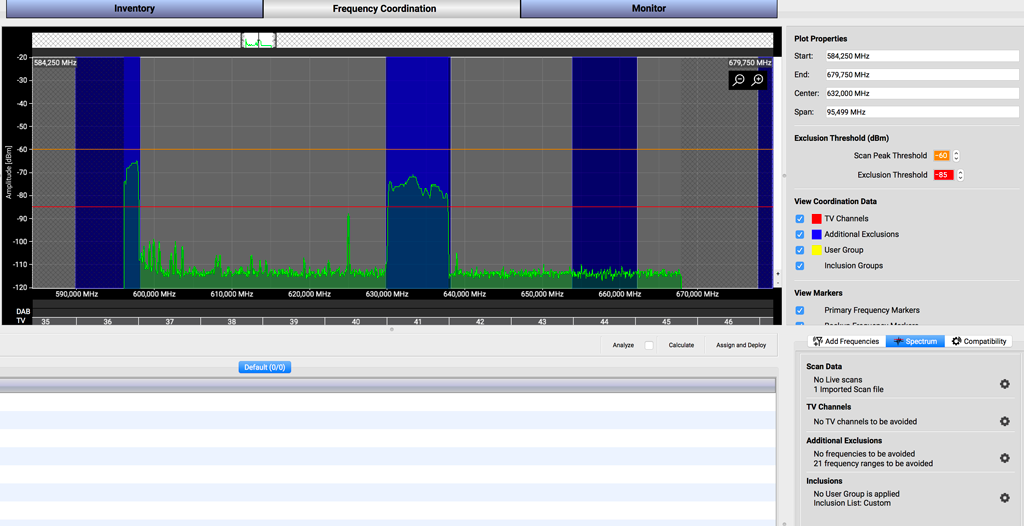The width and height of the screenshot is (1024, 526).
Task: Click the Assign and Deploy button
Action: (741, 345)
